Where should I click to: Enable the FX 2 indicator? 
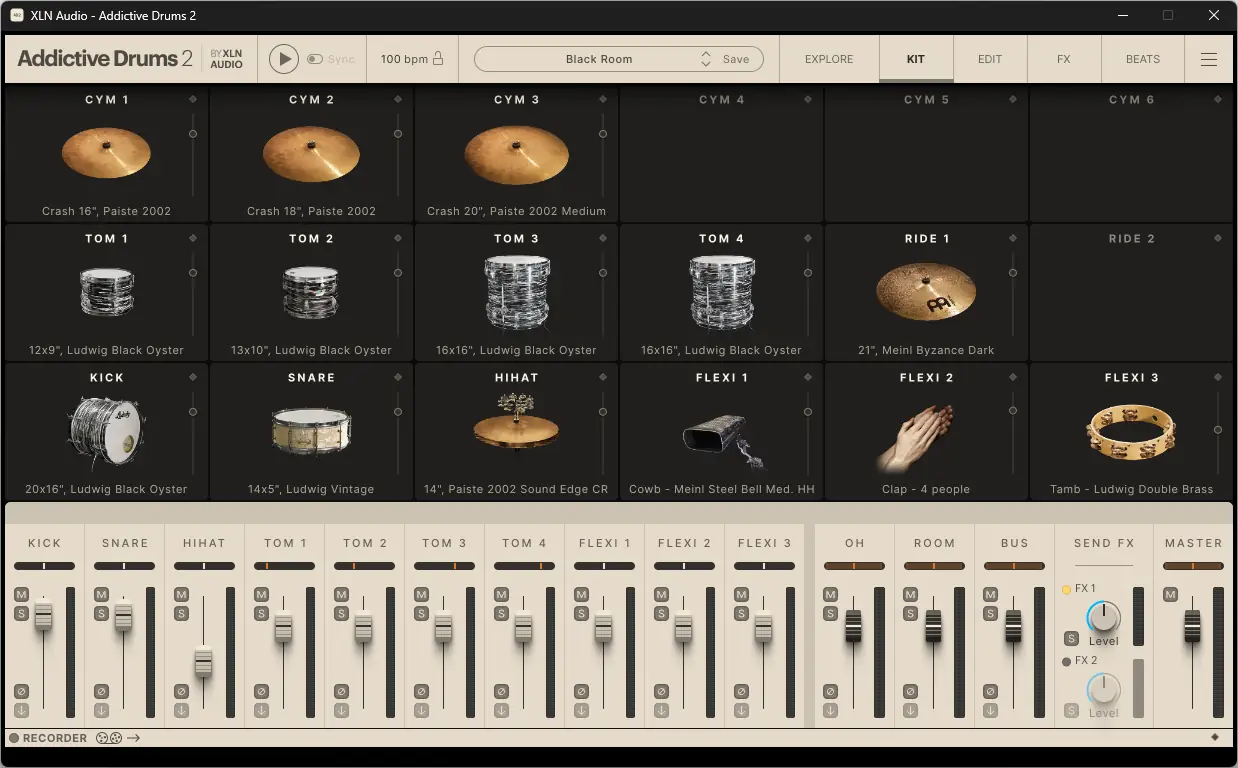click(x=1067, y=661)
